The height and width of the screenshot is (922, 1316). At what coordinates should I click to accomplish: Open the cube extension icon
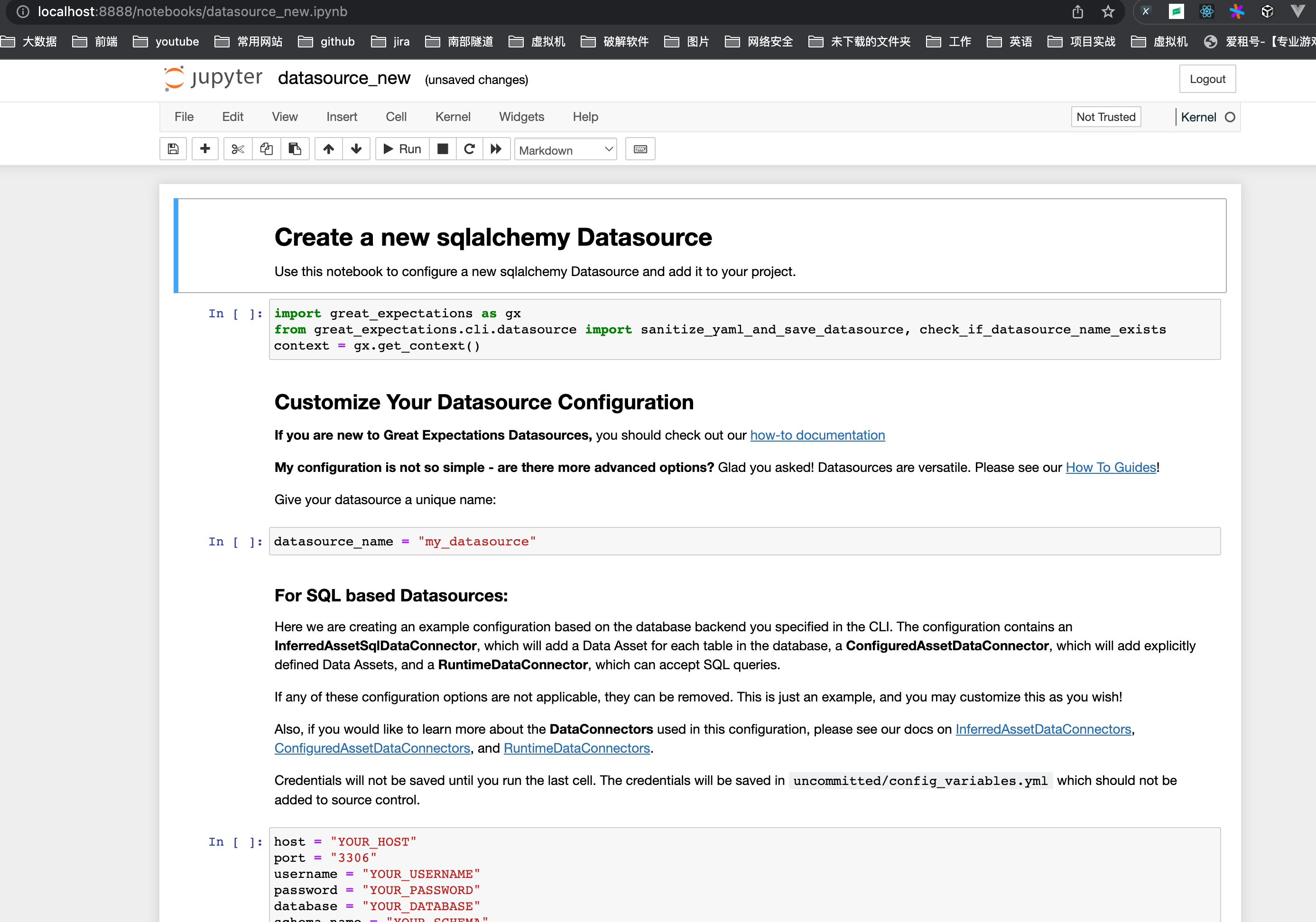tap(1267, 11)
